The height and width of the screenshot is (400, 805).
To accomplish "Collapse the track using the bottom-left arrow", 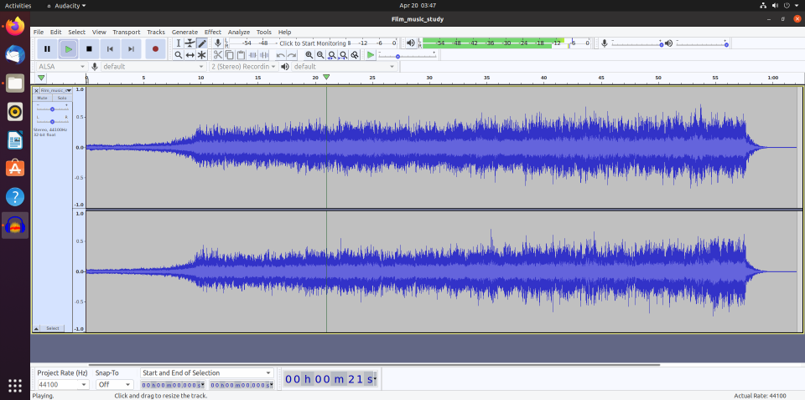I will click(x=37, y=328).
